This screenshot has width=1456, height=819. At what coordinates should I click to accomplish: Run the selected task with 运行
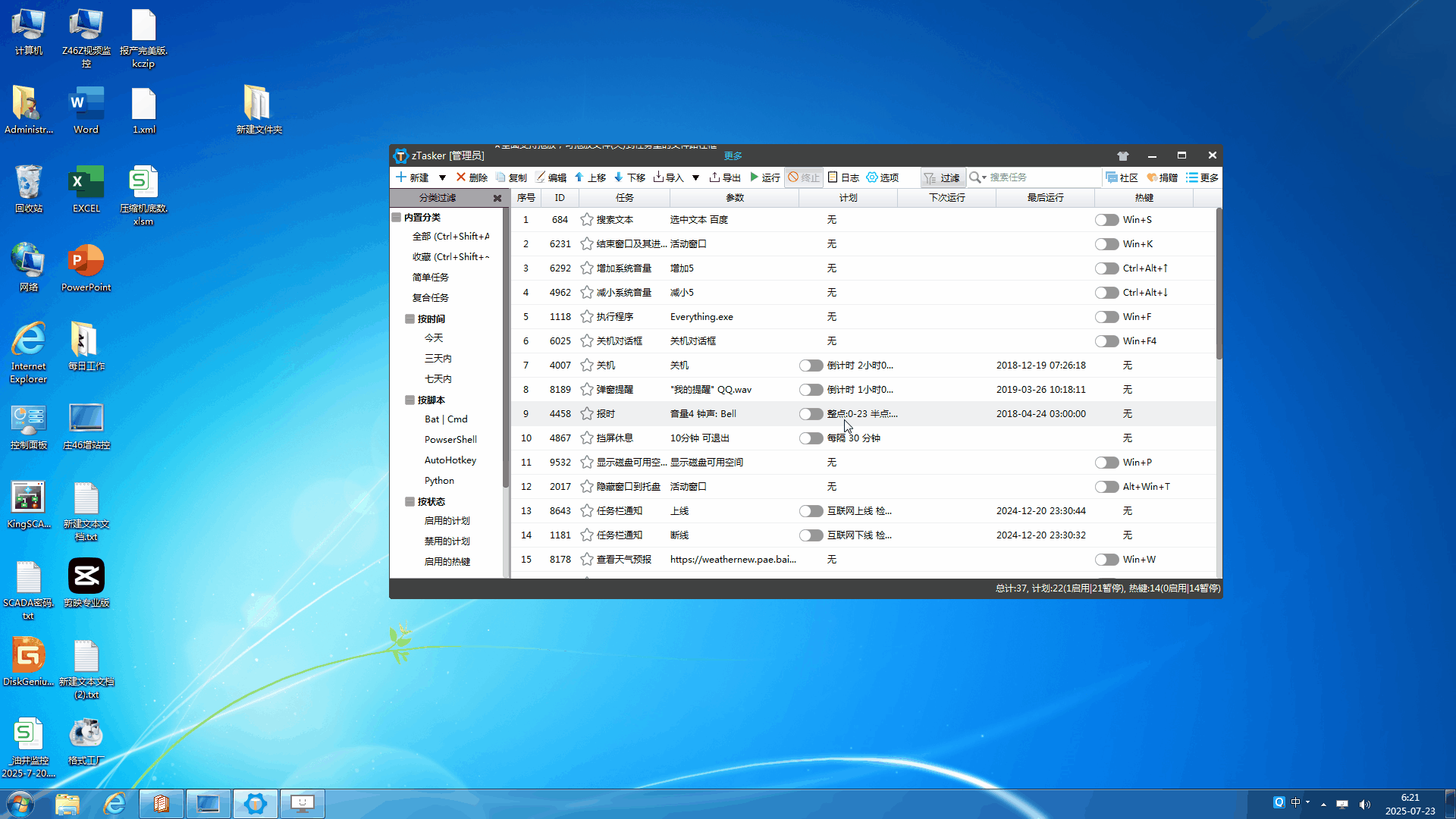[765, 177]
